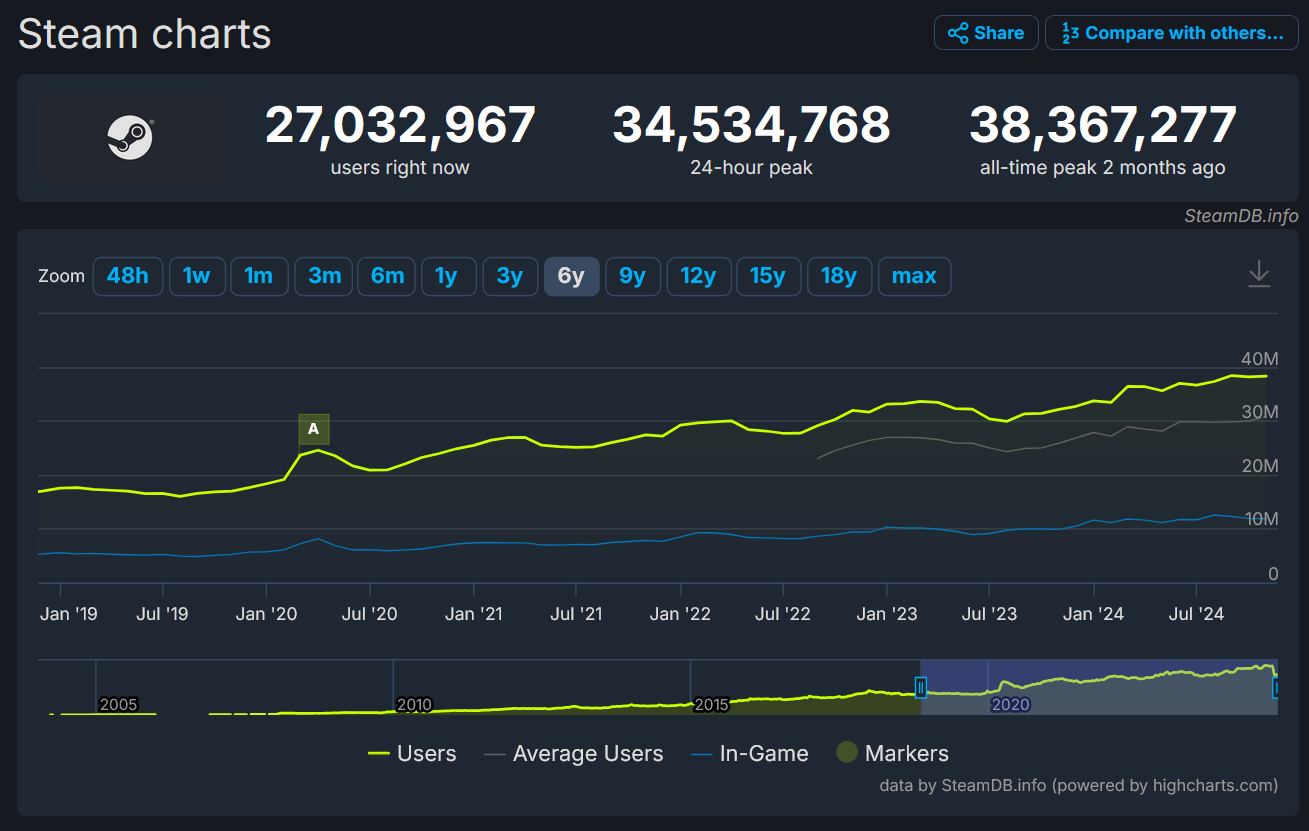The image size is (1309, 831).
Task: Click the left navigator range handle
Action: click(921, 687)
